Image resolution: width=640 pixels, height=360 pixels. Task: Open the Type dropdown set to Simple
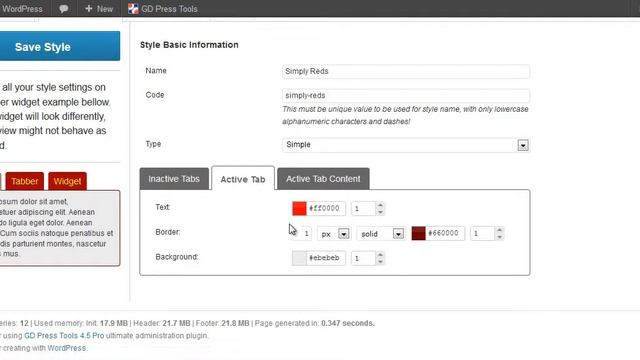tap(406, 145)
